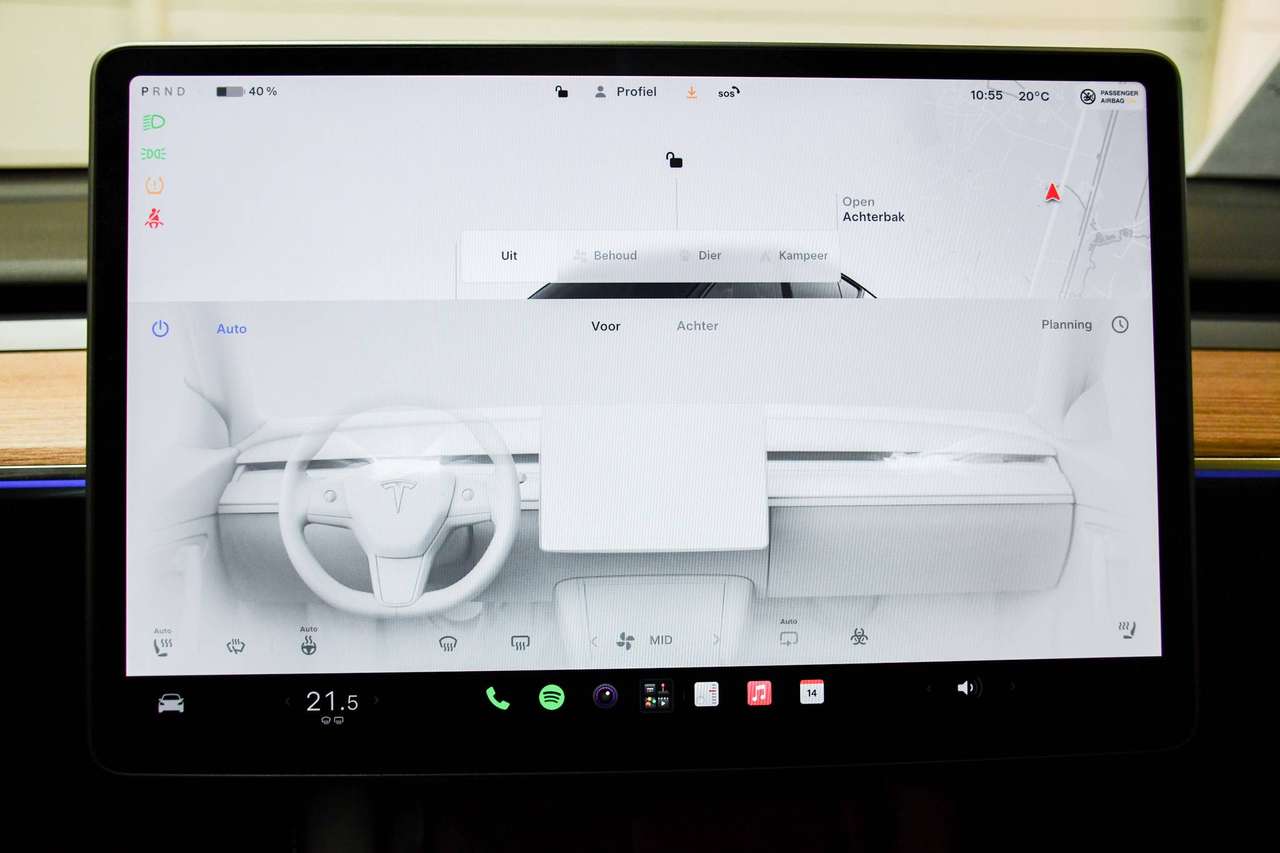Toggle the front windshield defrost
1280x853 pixels.
(x=448, y=644)
